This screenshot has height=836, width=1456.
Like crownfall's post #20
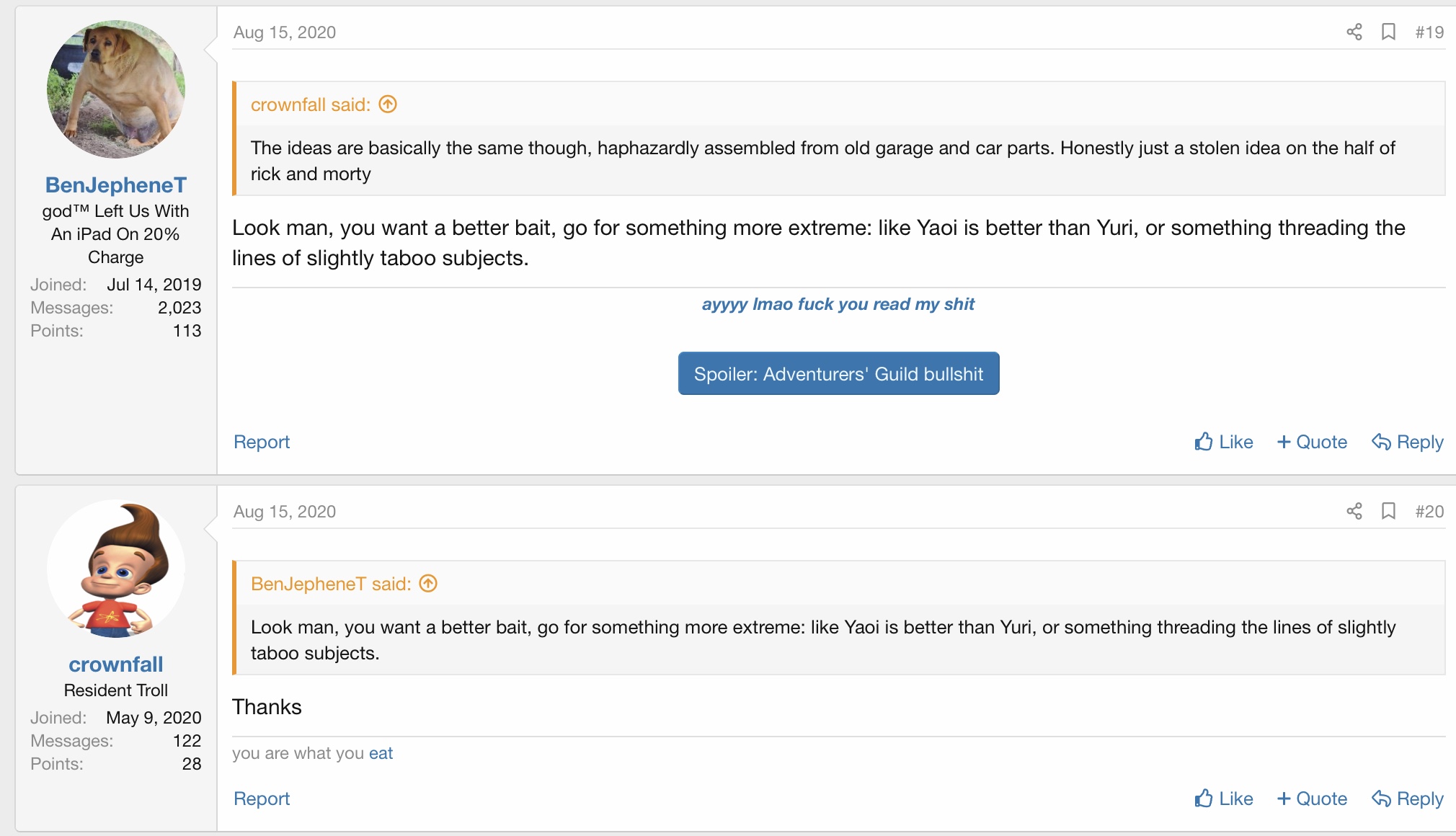(1224, 799)
